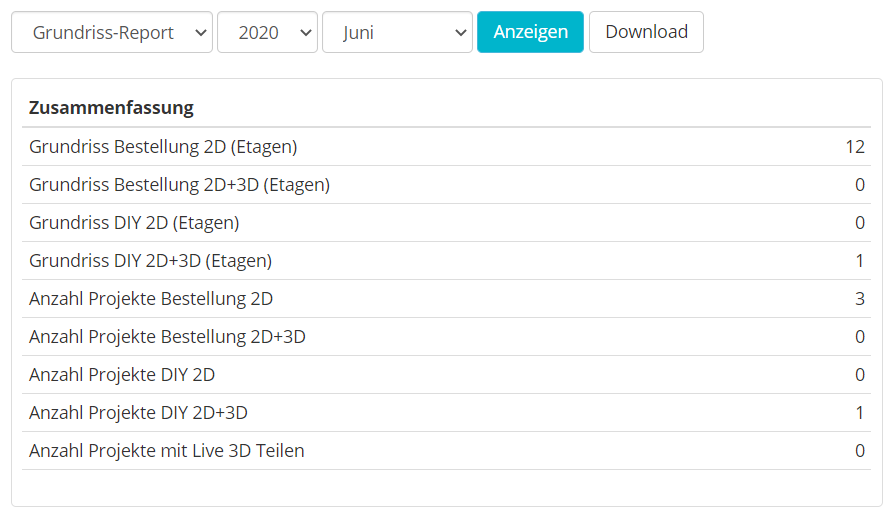
Task: Click the Download button
Action: click(646, 32)
